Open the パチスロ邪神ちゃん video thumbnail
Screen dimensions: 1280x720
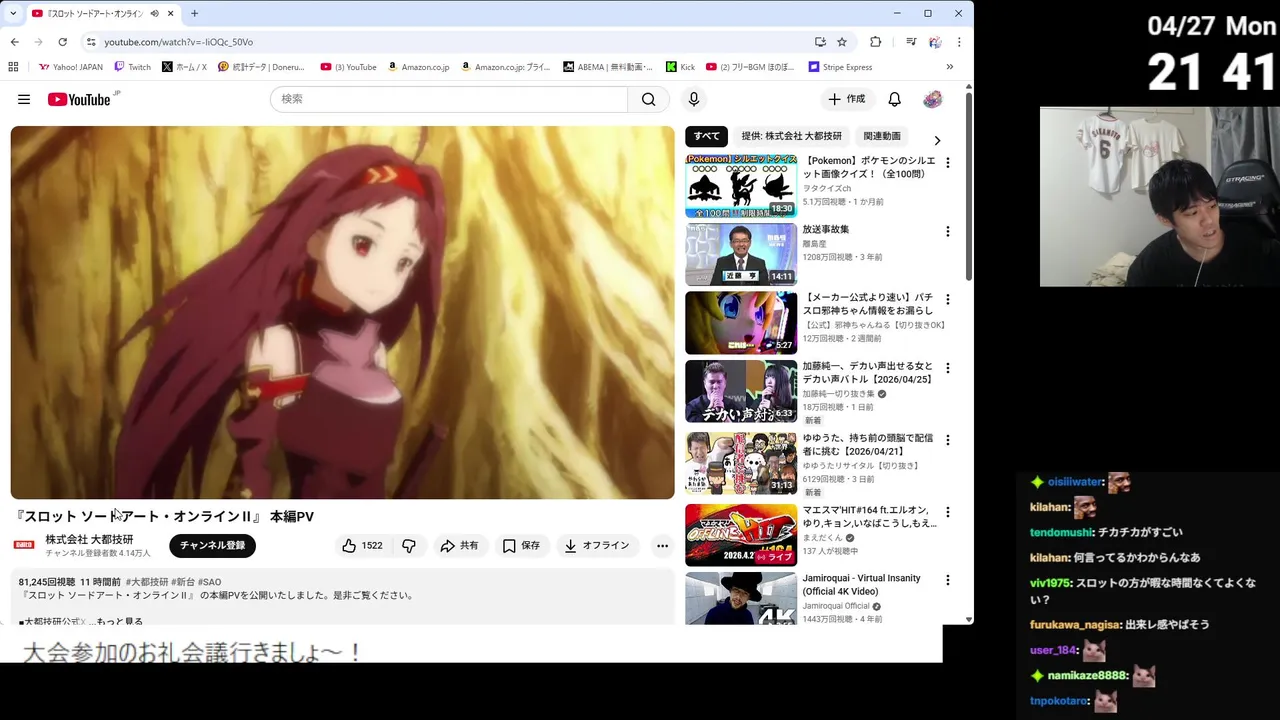point(741,323)
